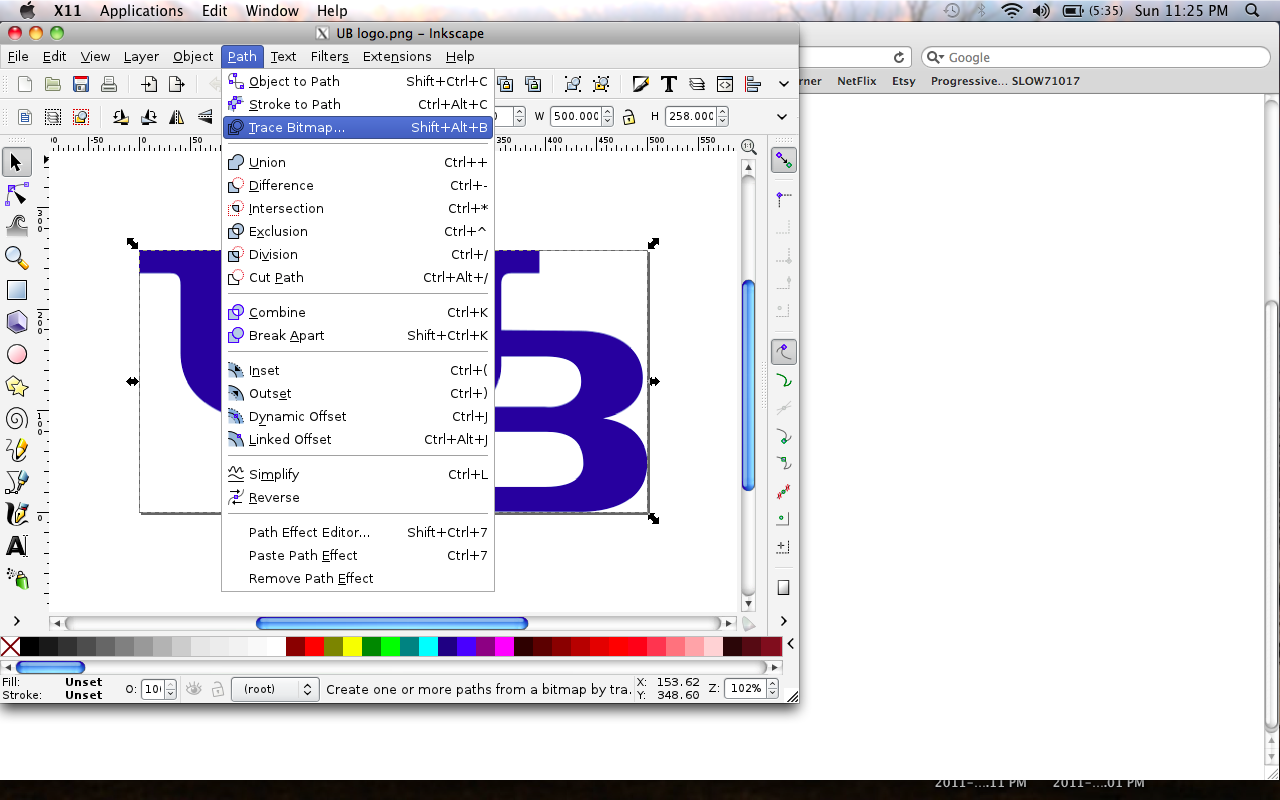The height and width of the screenshot is (800, 1280).
Task: Open the Layers dialog toolbar icon
Action: tap(697, 84)
